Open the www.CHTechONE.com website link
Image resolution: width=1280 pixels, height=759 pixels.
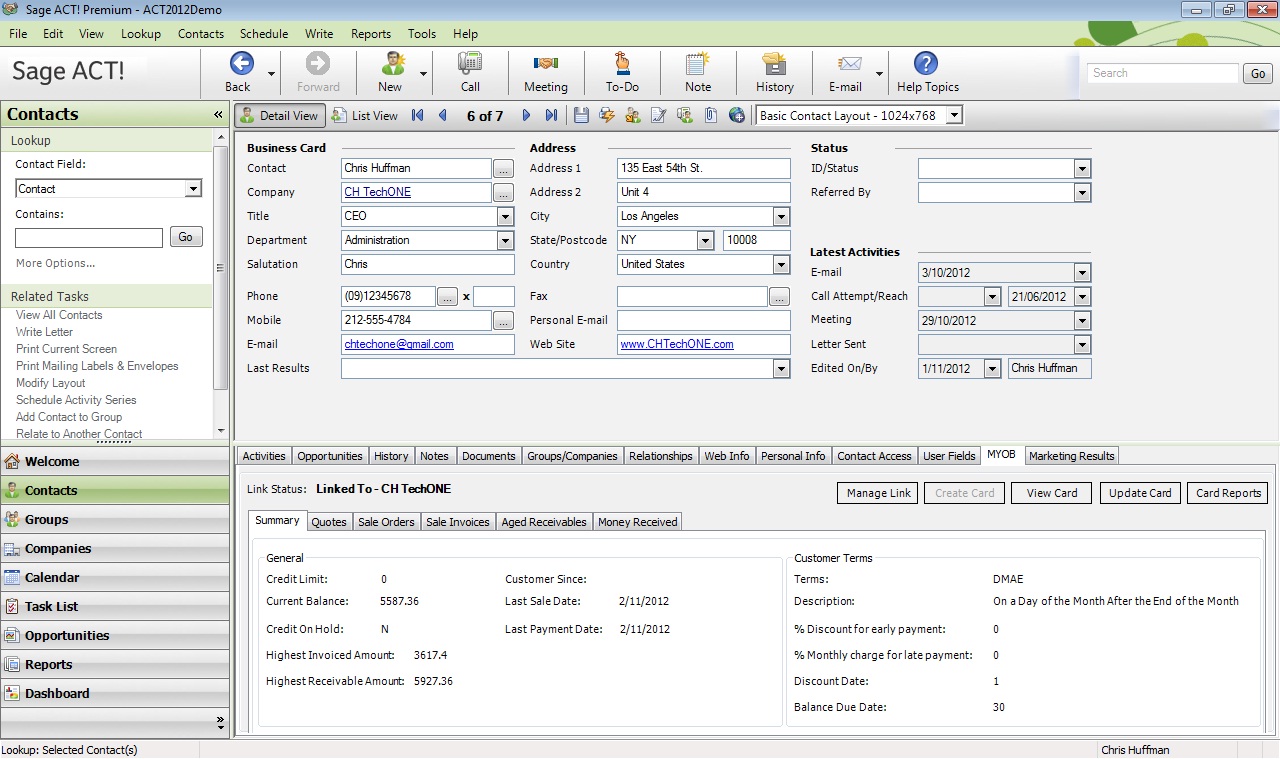[x=677, y=344]
